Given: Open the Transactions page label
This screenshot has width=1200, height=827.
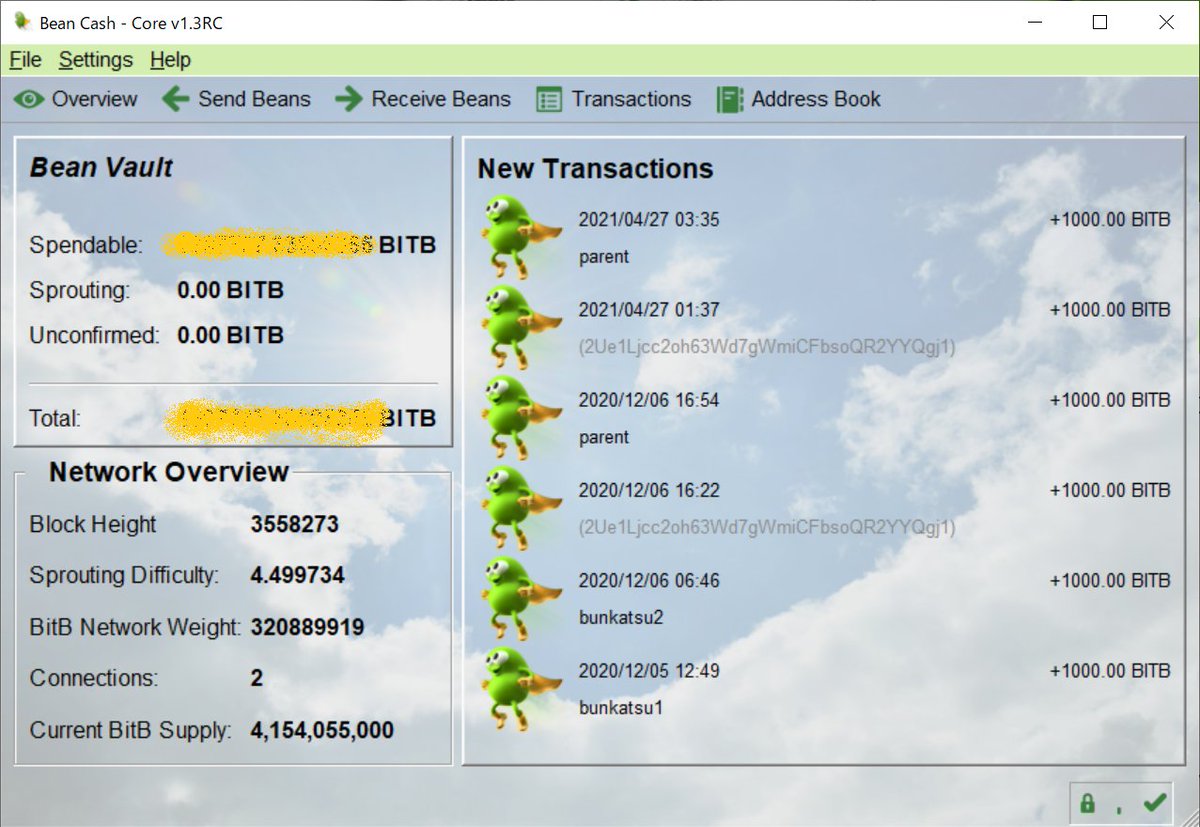Looking at the screenshot, I should click(631, 99).
